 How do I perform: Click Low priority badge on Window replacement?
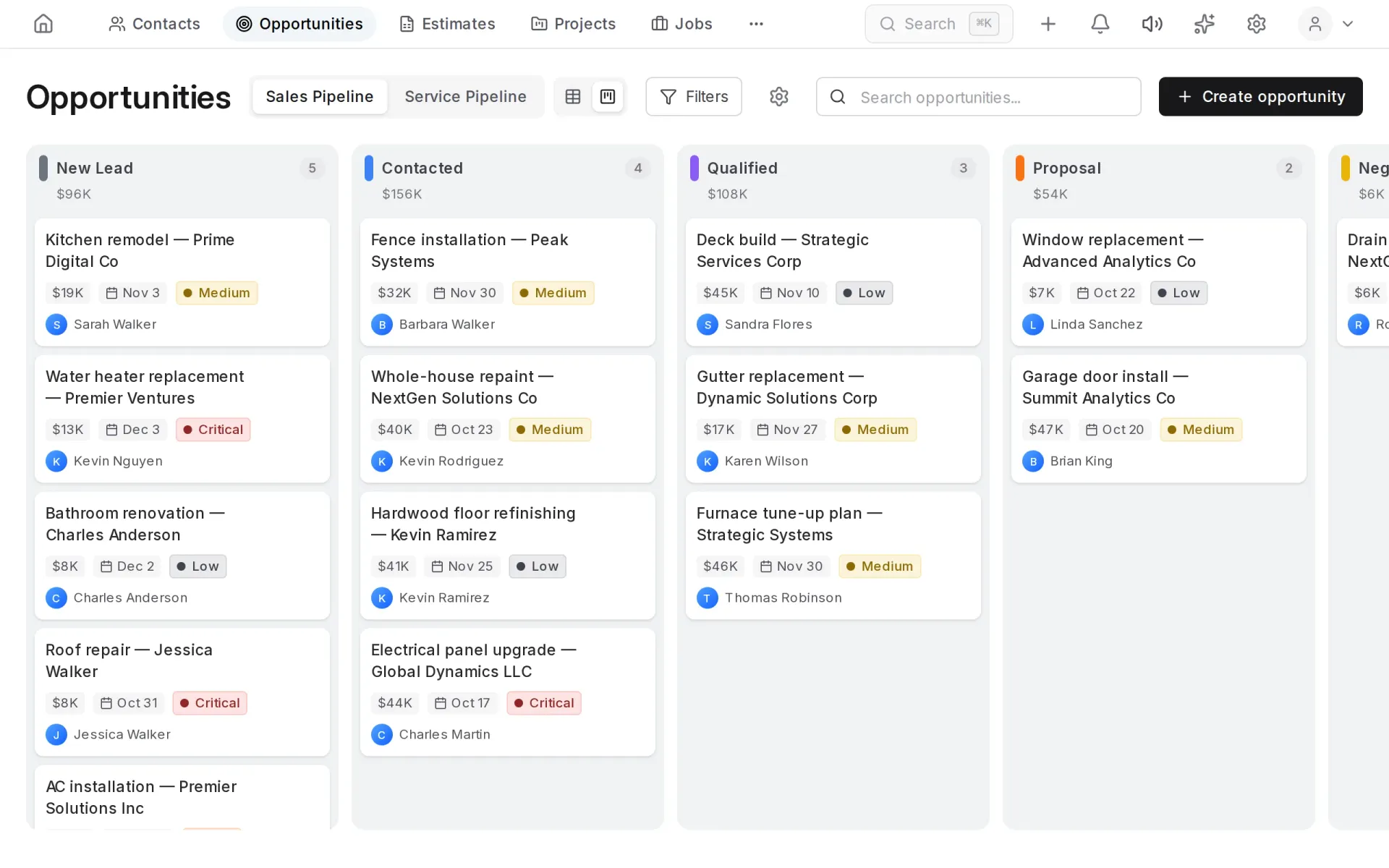tap(1178, 293)
